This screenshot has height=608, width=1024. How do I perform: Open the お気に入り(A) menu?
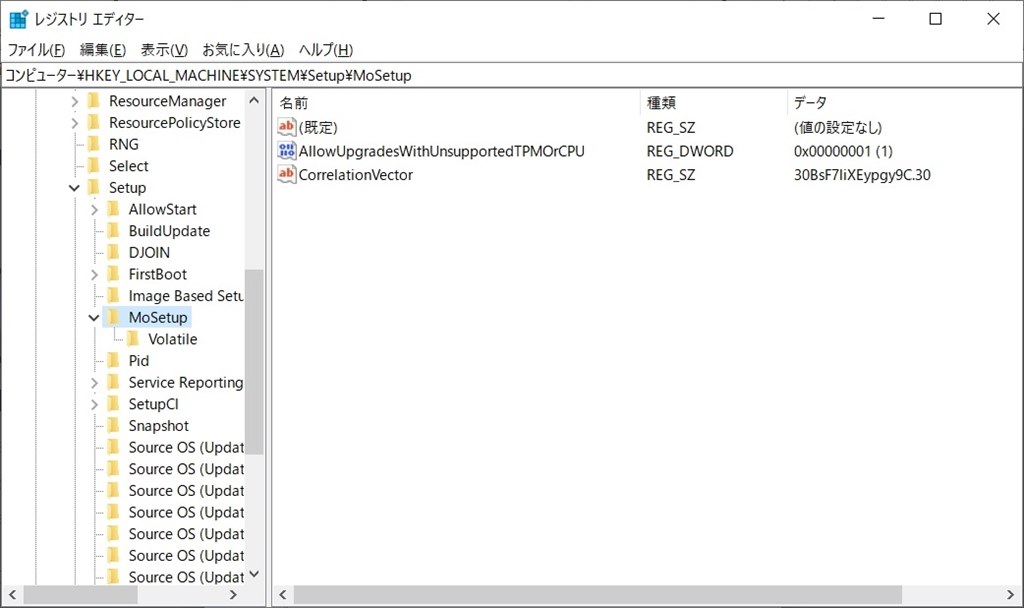tap(243, 50)
